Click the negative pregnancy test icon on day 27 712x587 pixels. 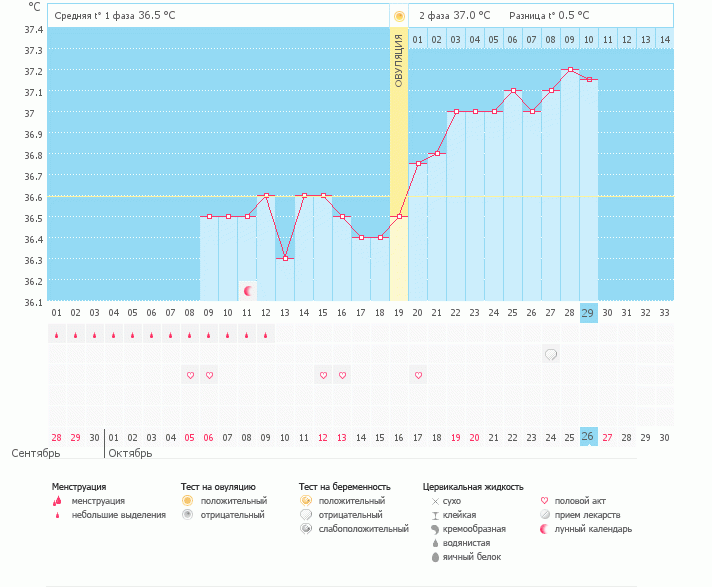tap(551, 354)
